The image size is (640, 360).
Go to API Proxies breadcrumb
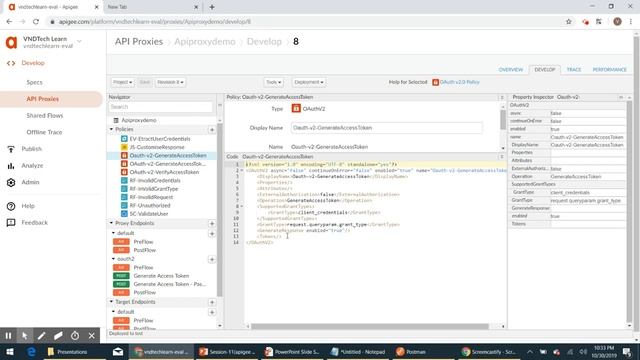point(139,42)
